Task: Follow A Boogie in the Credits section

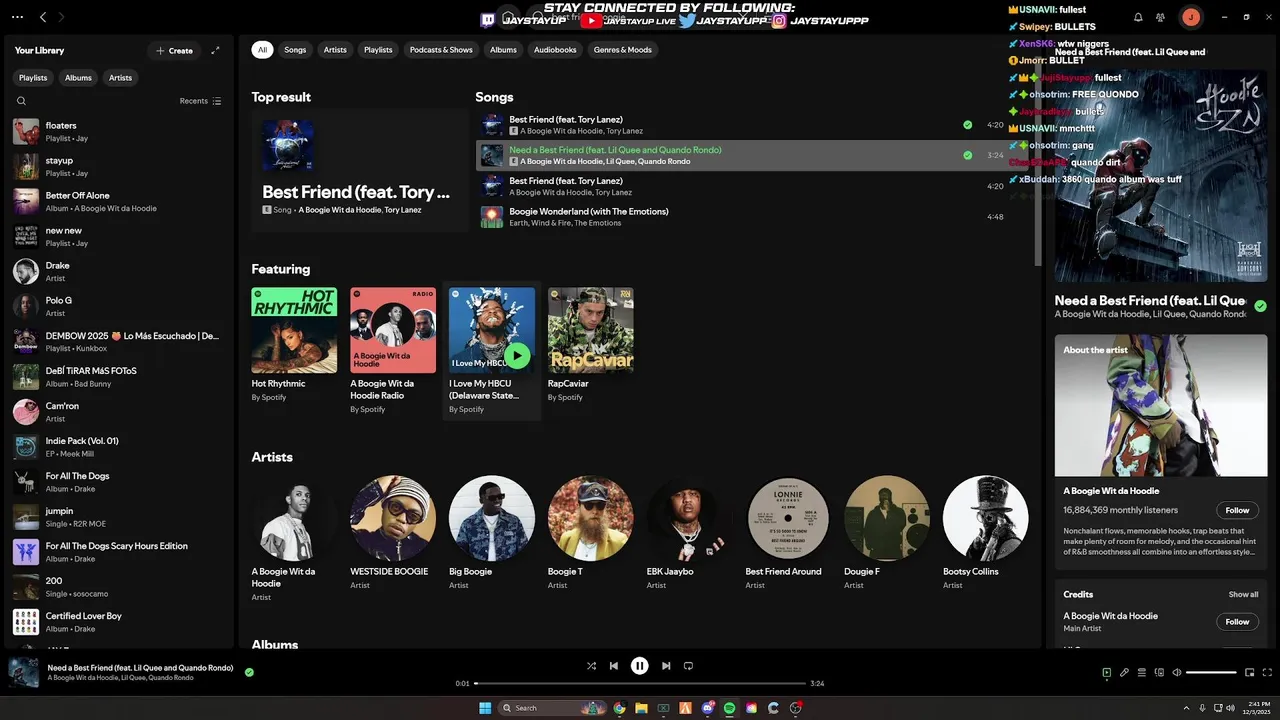Action: click(1237, 622)
